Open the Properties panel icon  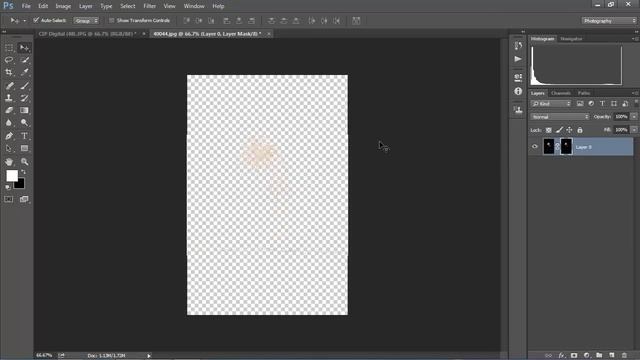click(518, 77)
